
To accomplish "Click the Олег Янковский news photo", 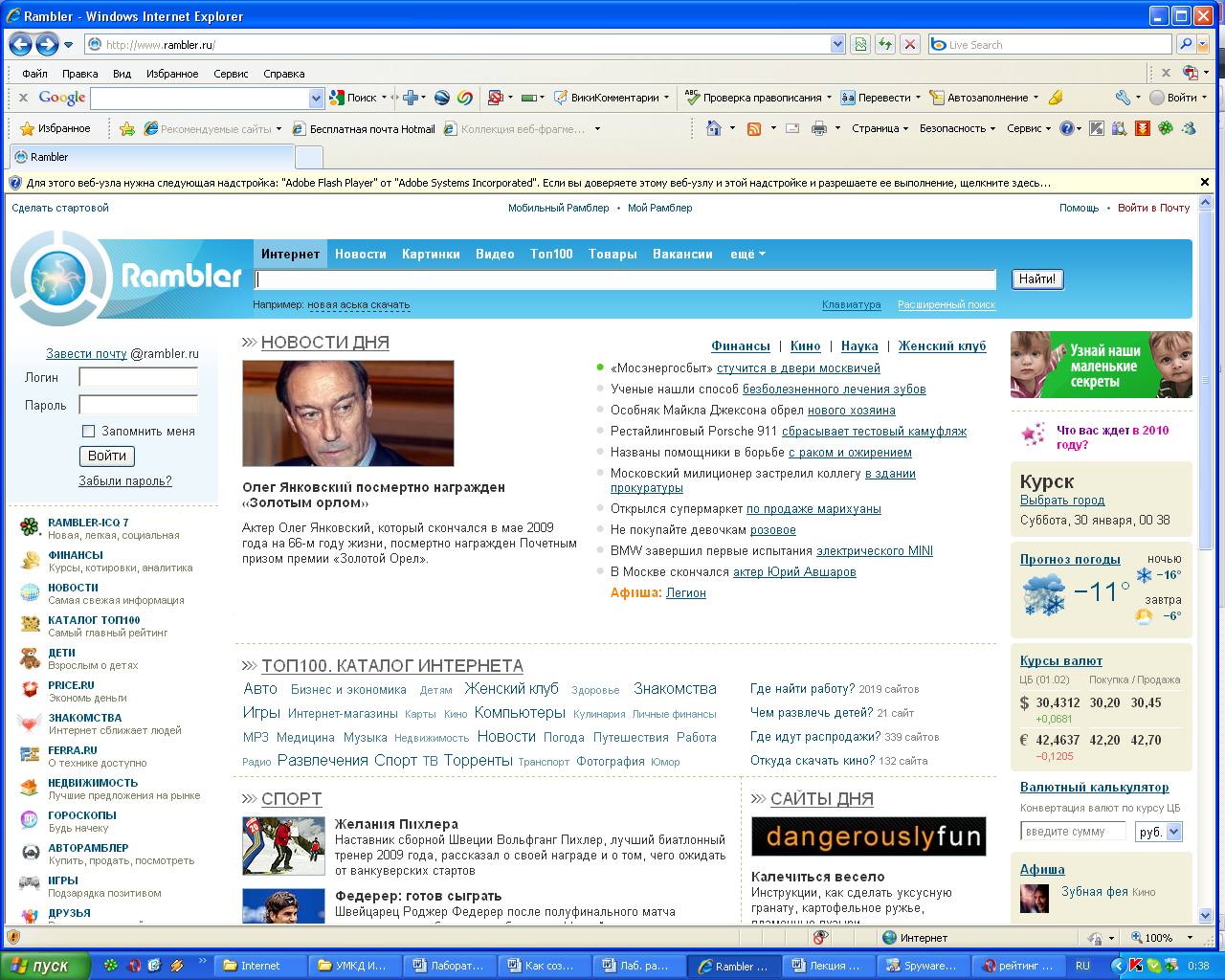I will click(348, 413).
